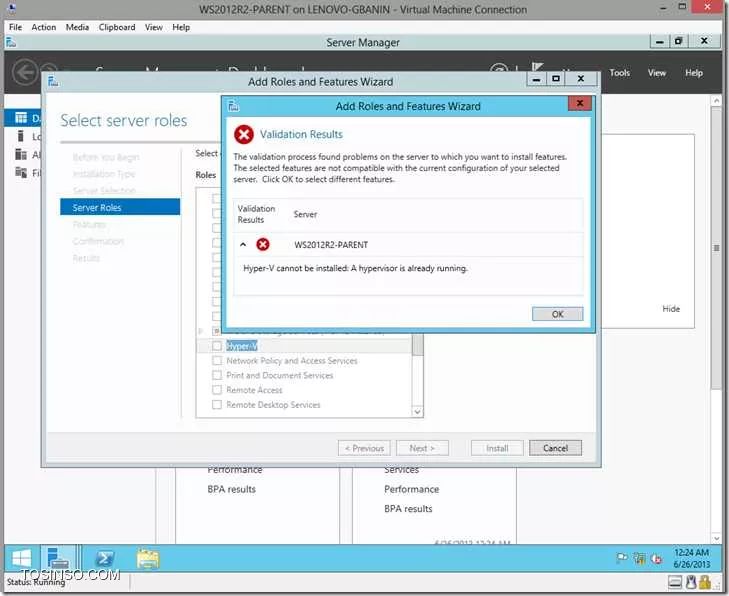This screenshot has height=596, width=729.
Task: Click the Server Manager scrollbar thumb
Action: tap(716, 248)
